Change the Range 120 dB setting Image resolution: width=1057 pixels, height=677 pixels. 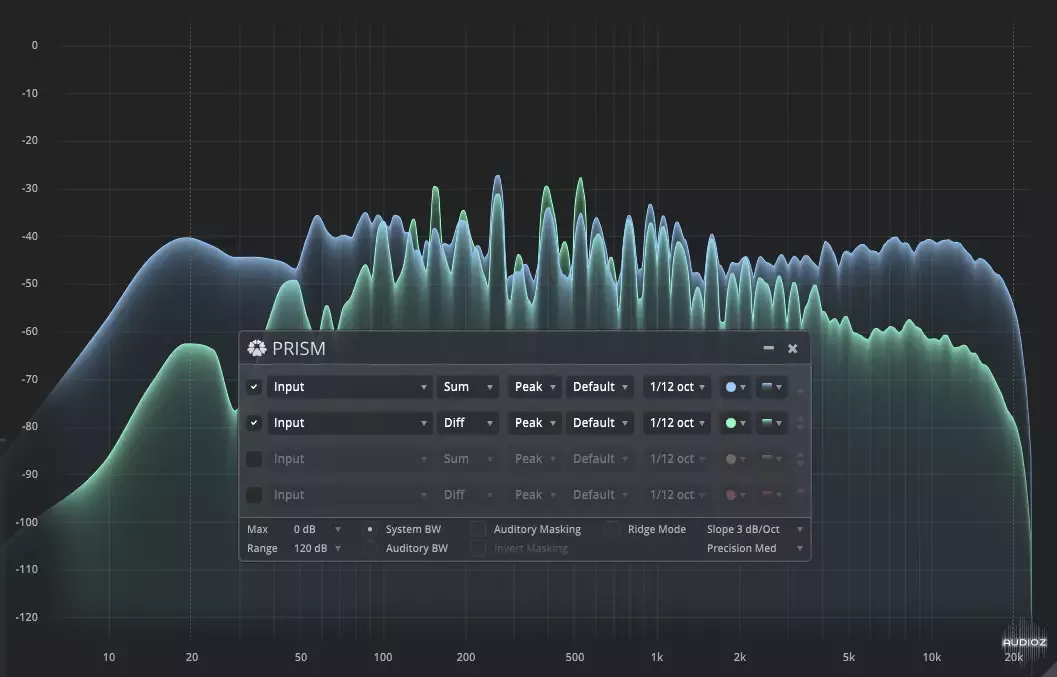(x=316, y=548)
